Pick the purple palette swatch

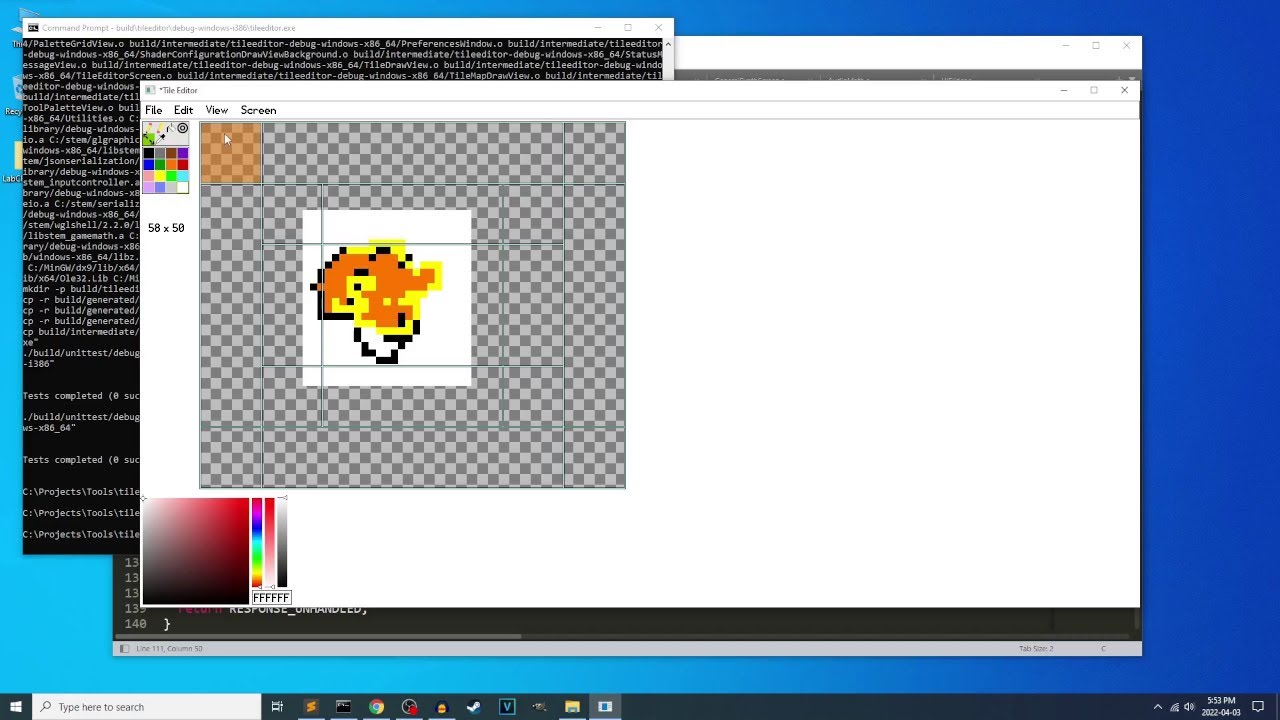(x=182, y=153)
